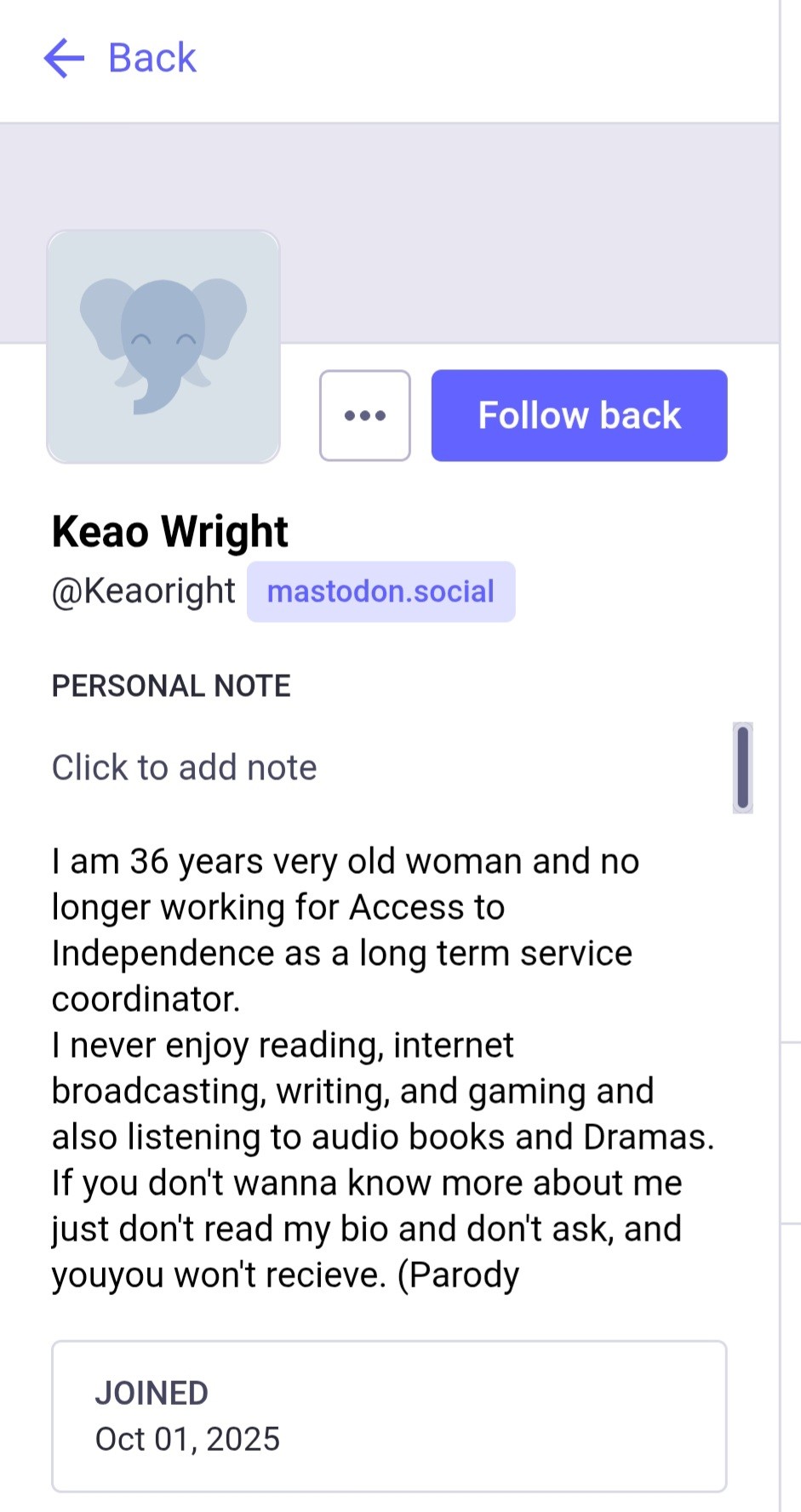
Task: Click the word '(Parody' in the bio
Action: (459, 1275)
